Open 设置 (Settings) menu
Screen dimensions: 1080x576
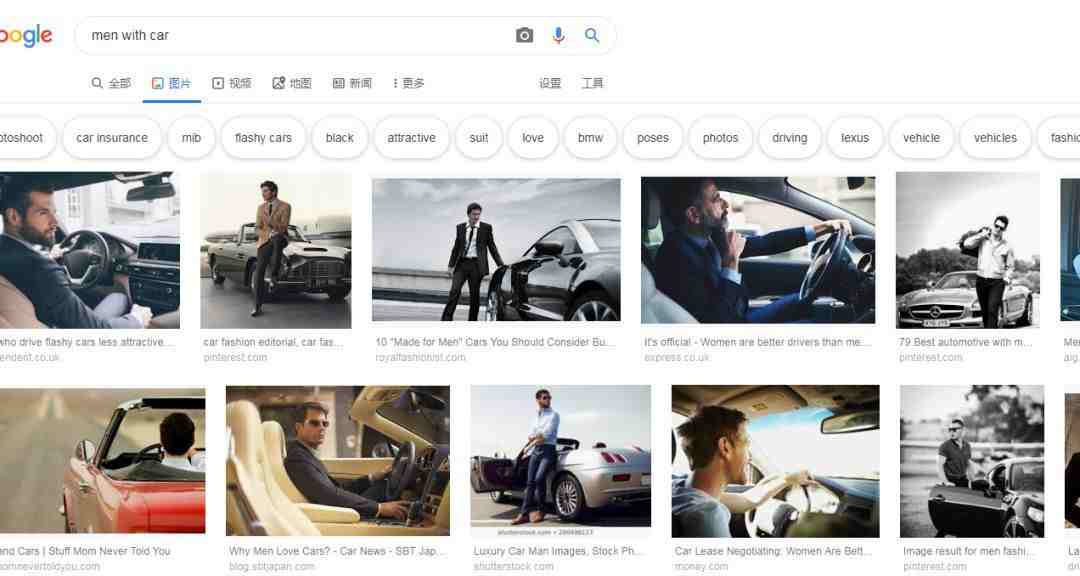[x=550, y=83]
